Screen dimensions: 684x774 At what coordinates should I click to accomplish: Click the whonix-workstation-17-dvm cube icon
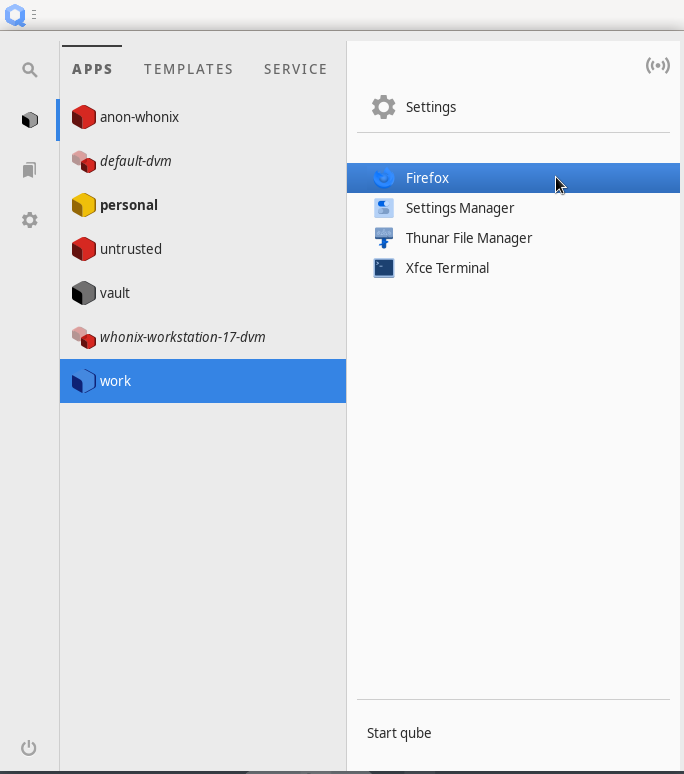click(x=83, y=337)
